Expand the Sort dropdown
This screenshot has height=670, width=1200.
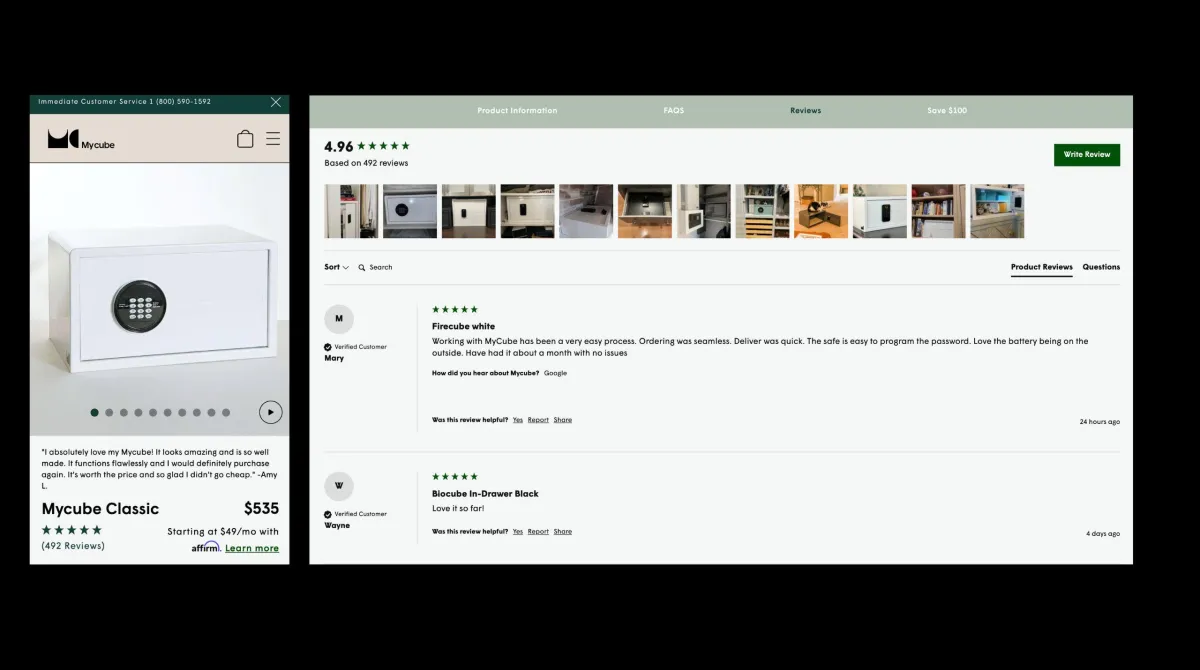click(x=337, y=267)
